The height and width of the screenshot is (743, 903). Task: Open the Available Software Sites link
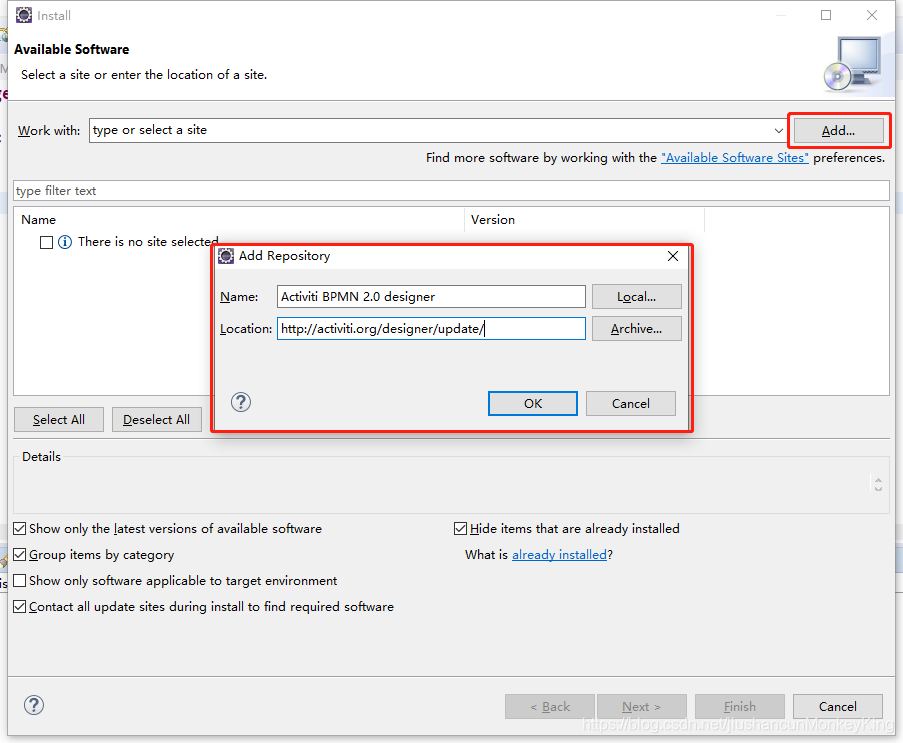(734, 158)
